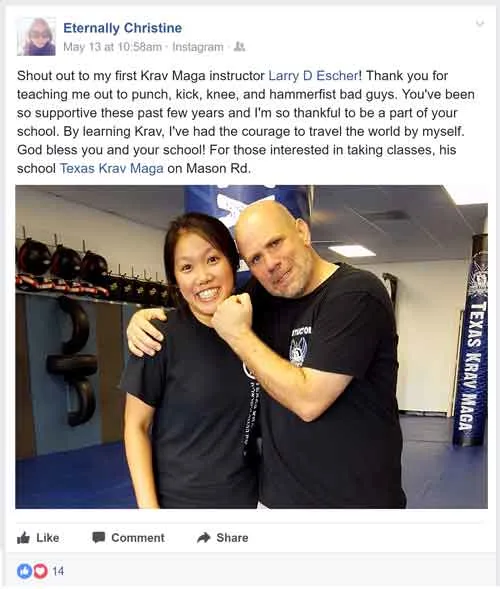
Task: Open Eternally Christine profile name link
Action: pos(122,28)
